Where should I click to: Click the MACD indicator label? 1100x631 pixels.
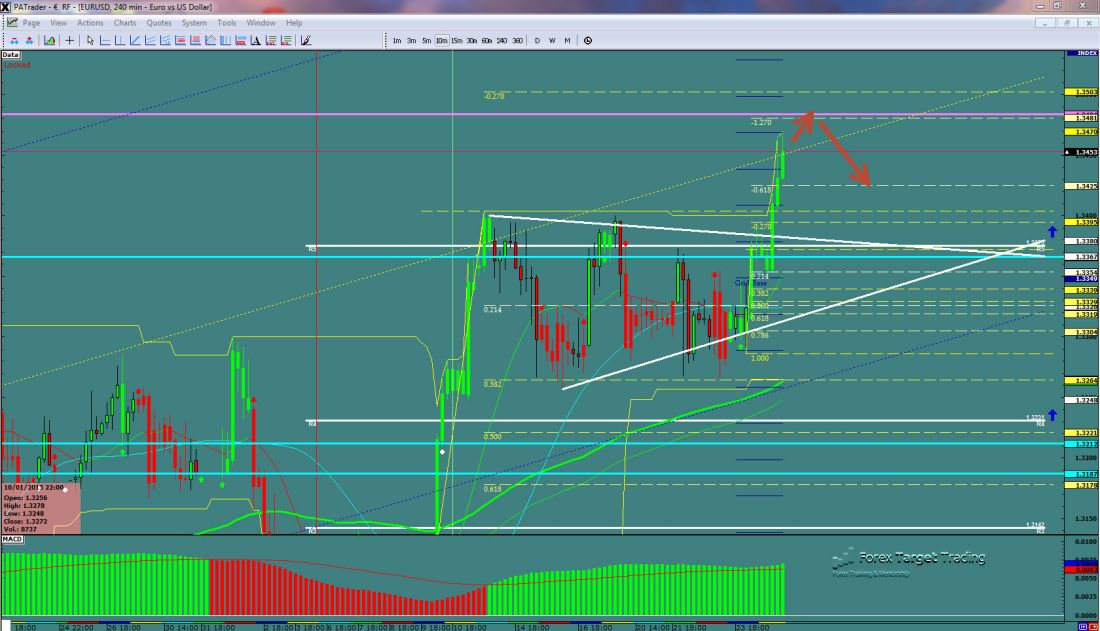coord(13,539)
